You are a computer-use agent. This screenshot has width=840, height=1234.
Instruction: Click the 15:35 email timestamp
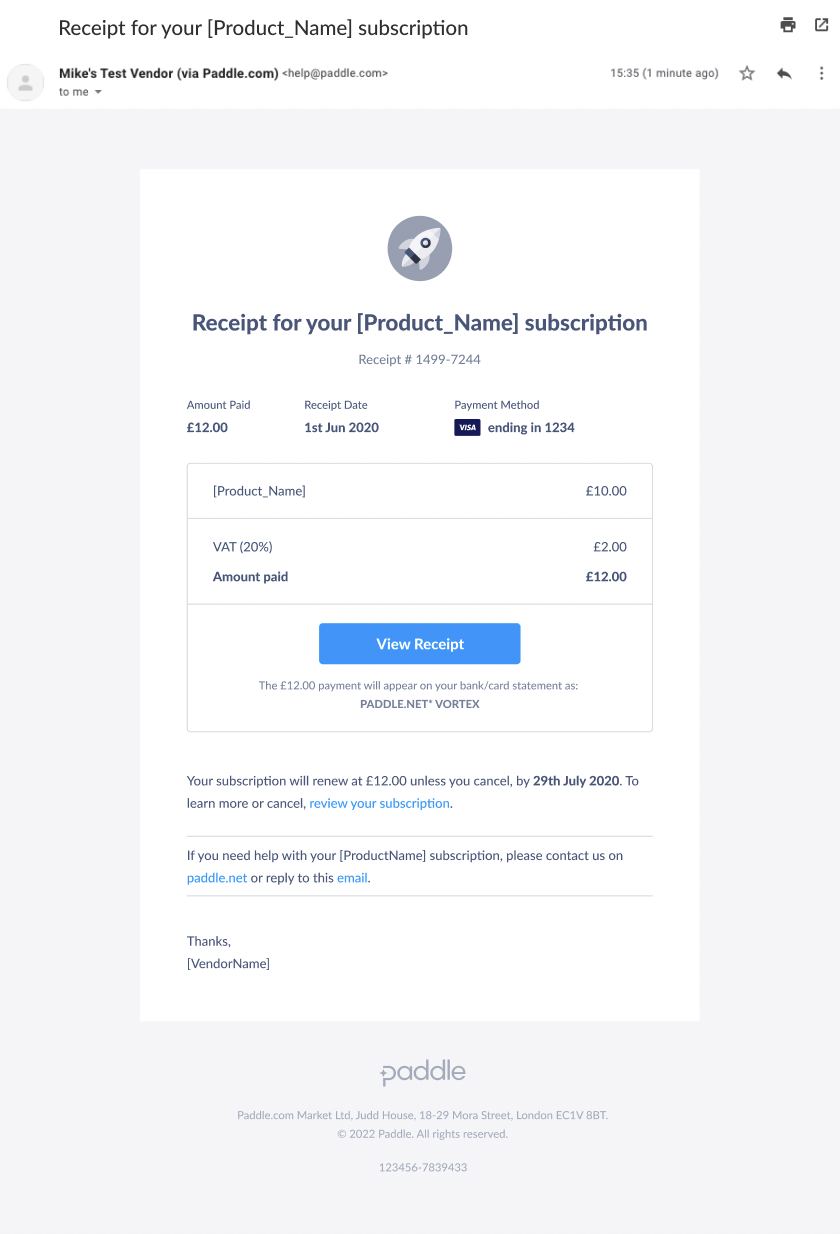(x=664, y=73)
